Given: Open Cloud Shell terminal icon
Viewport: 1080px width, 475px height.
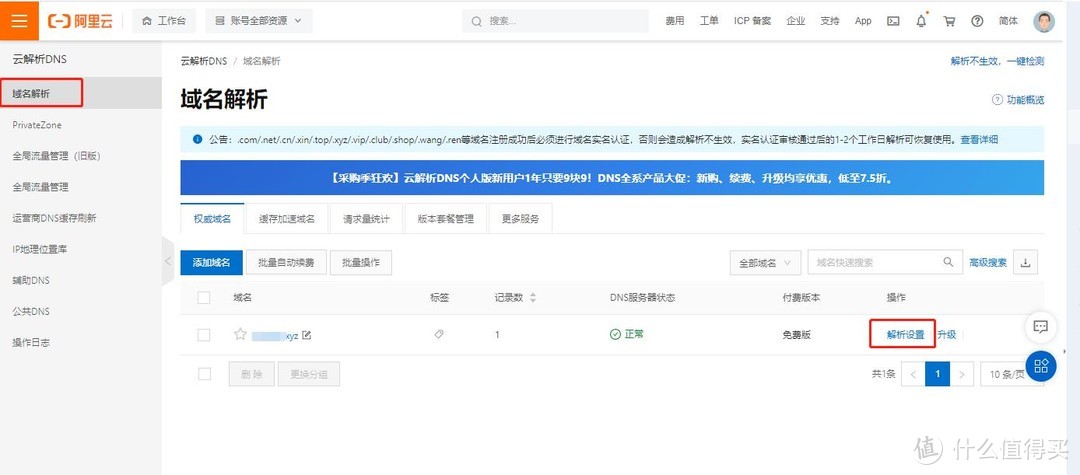Looking at the screenshot, I should 893,21.
